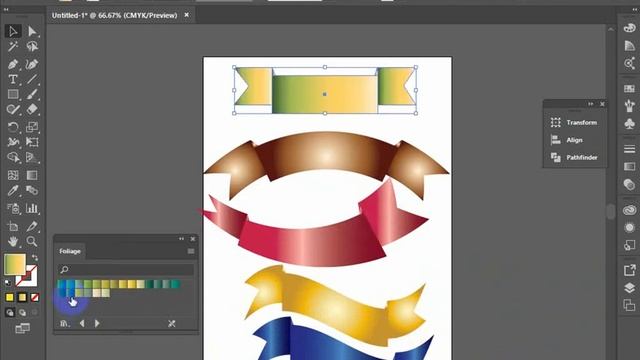640x360 pixels.
Task: Open the Color panel from right dock
Action: tap(629, 28)
